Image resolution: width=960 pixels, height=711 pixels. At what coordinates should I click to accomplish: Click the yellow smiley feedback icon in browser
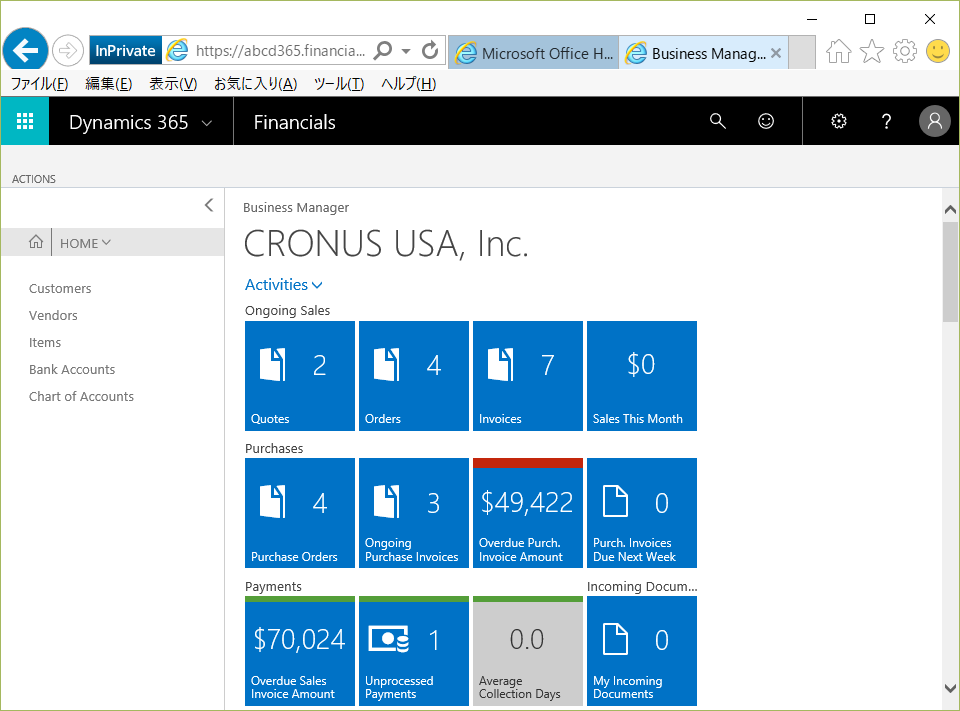point(937,51)
